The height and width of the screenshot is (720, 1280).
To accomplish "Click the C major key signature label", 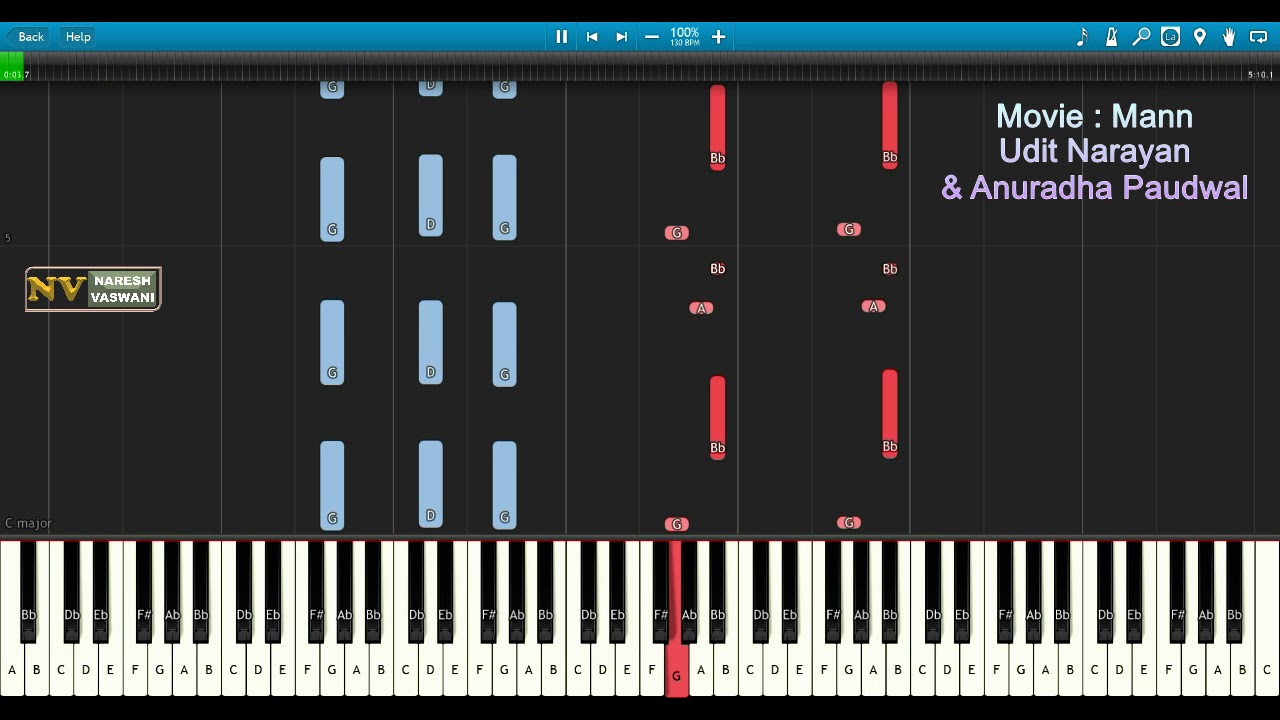I will tap(28, 523).
